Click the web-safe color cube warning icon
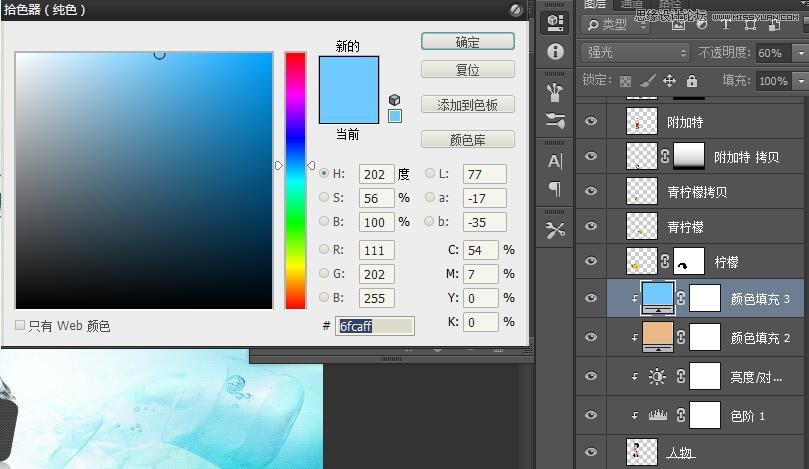 (395, 100)
